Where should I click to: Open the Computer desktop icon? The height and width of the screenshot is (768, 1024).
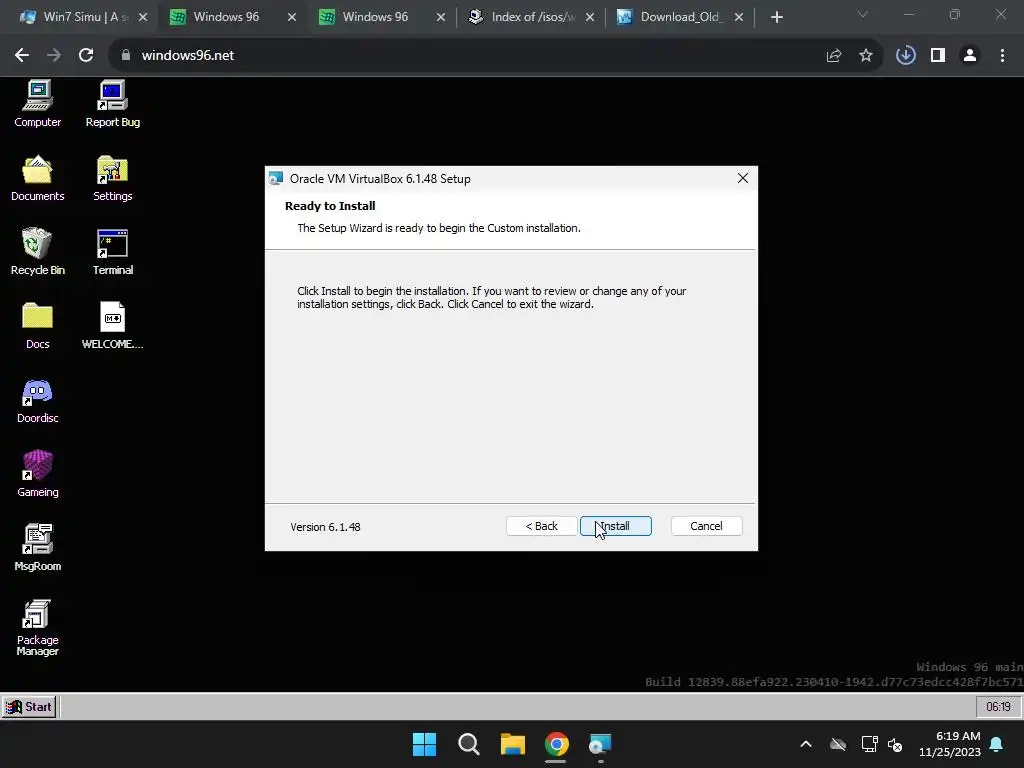[x=37, y=104]
